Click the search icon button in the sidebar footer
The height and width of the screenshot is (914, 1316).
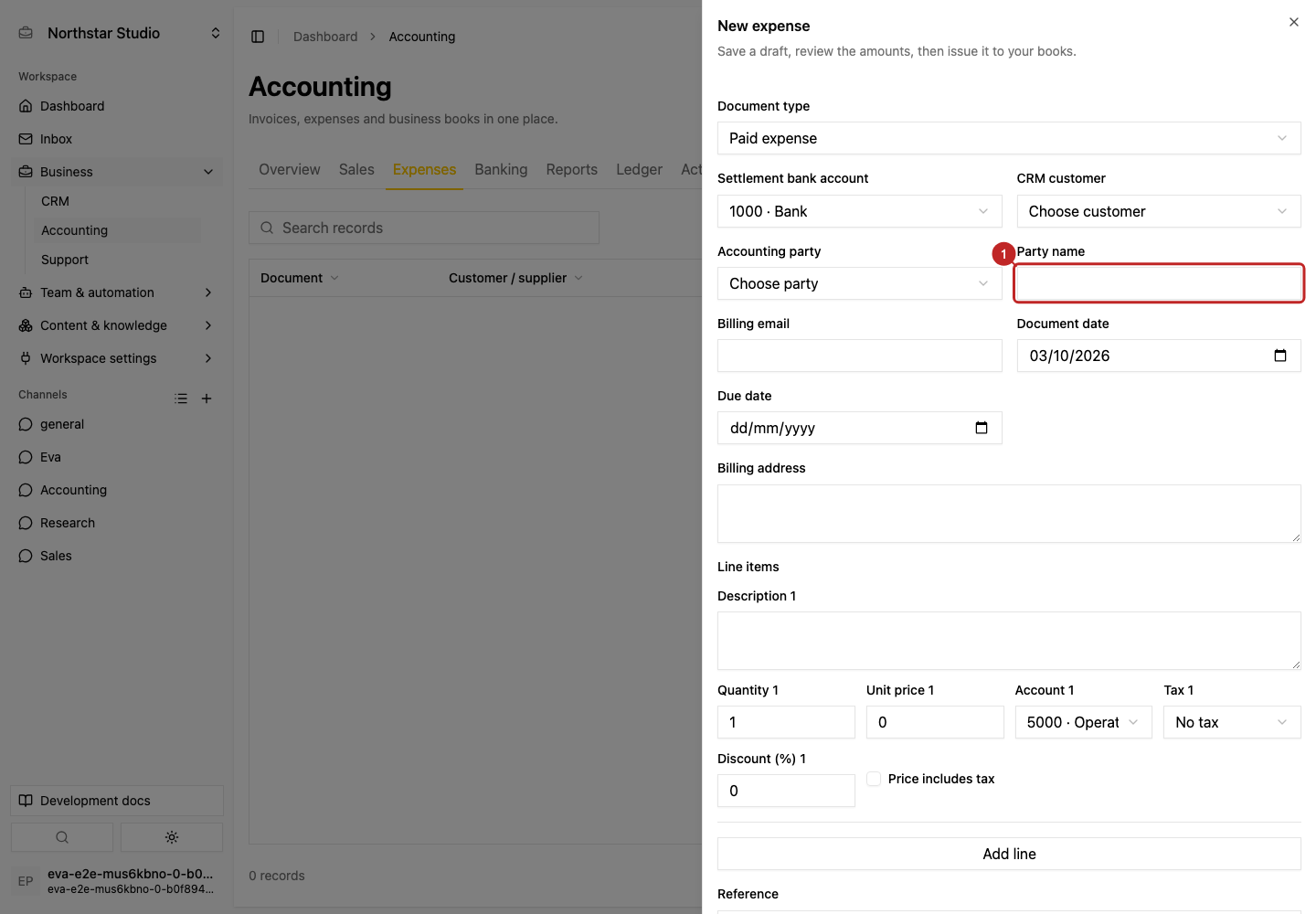point(62,837)
